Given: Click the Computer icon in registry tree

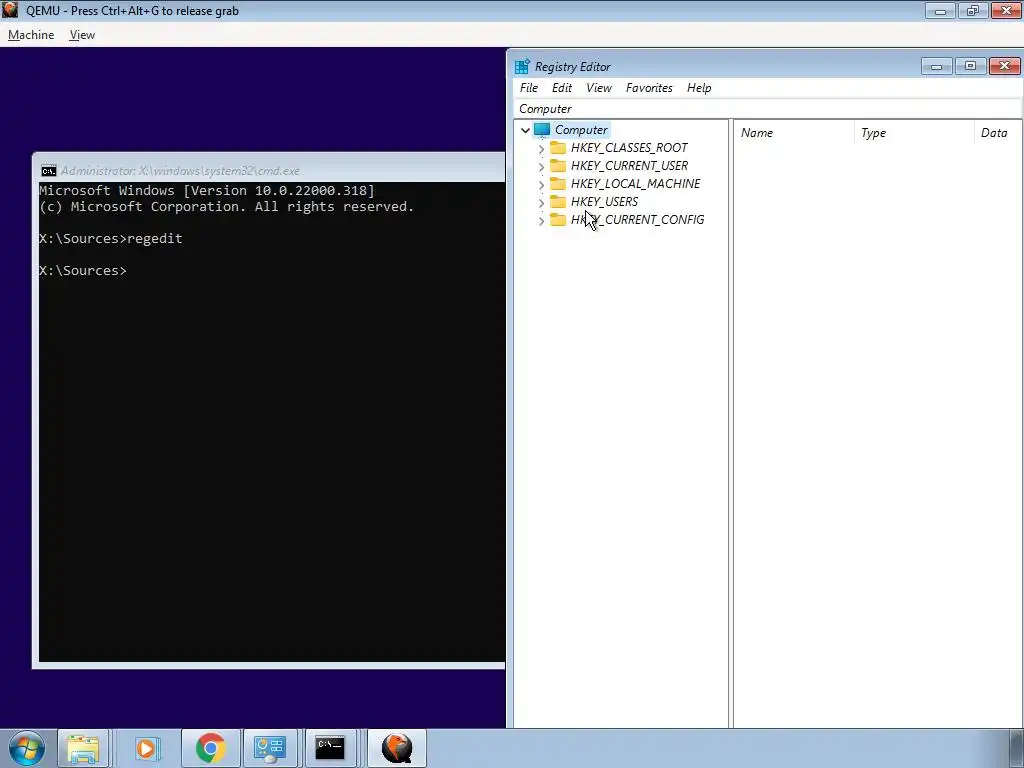Looking at the screenshot, I should (542, 130).
